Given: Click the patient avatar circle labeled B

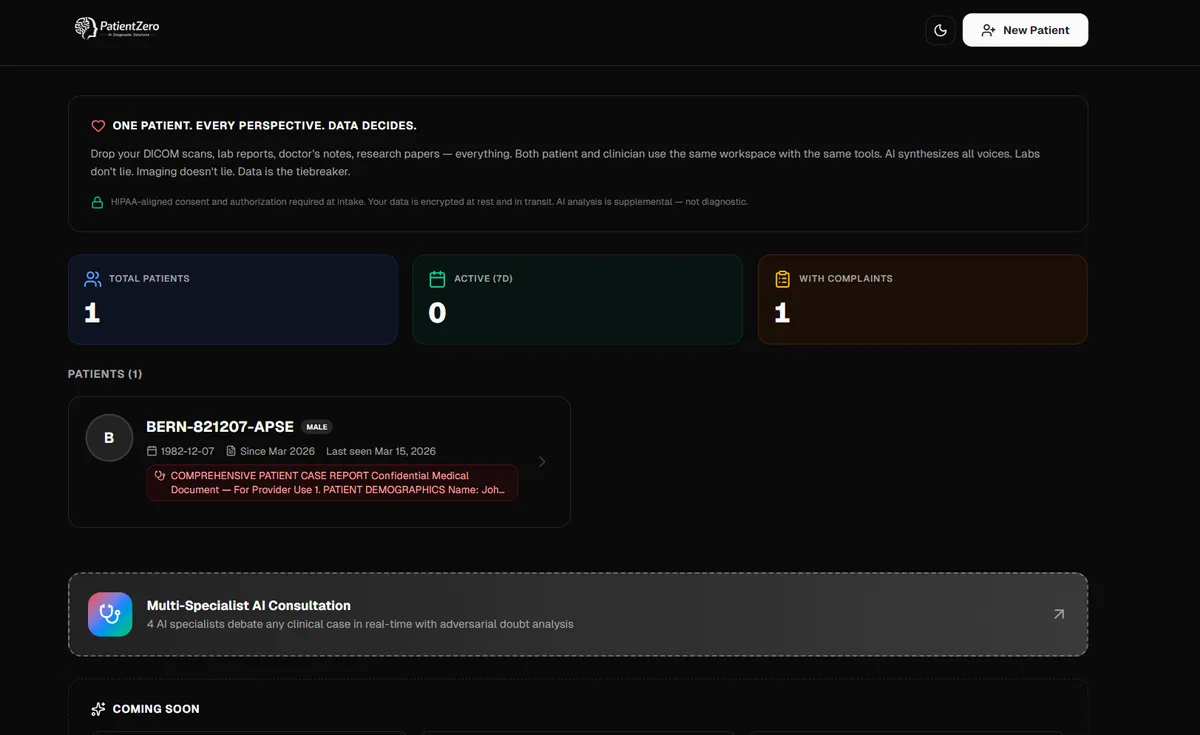Looking at the screenshot, I should (x=109, y=438).
